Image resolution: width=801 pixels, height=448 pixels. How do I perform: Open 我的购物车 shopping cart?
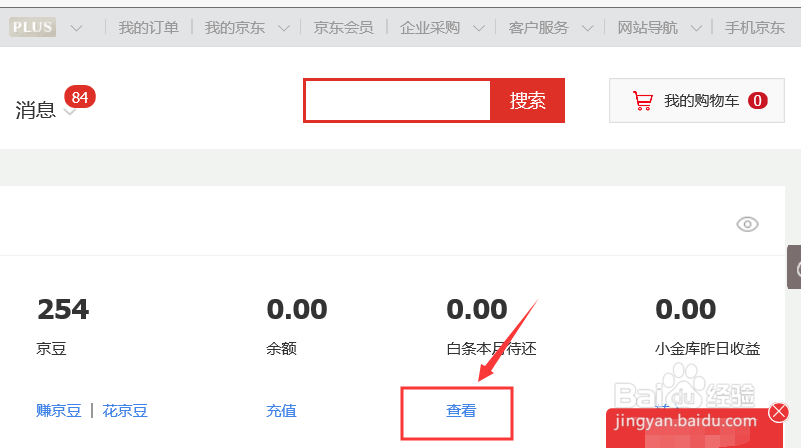pyautogui.click(x=697, y=101)
